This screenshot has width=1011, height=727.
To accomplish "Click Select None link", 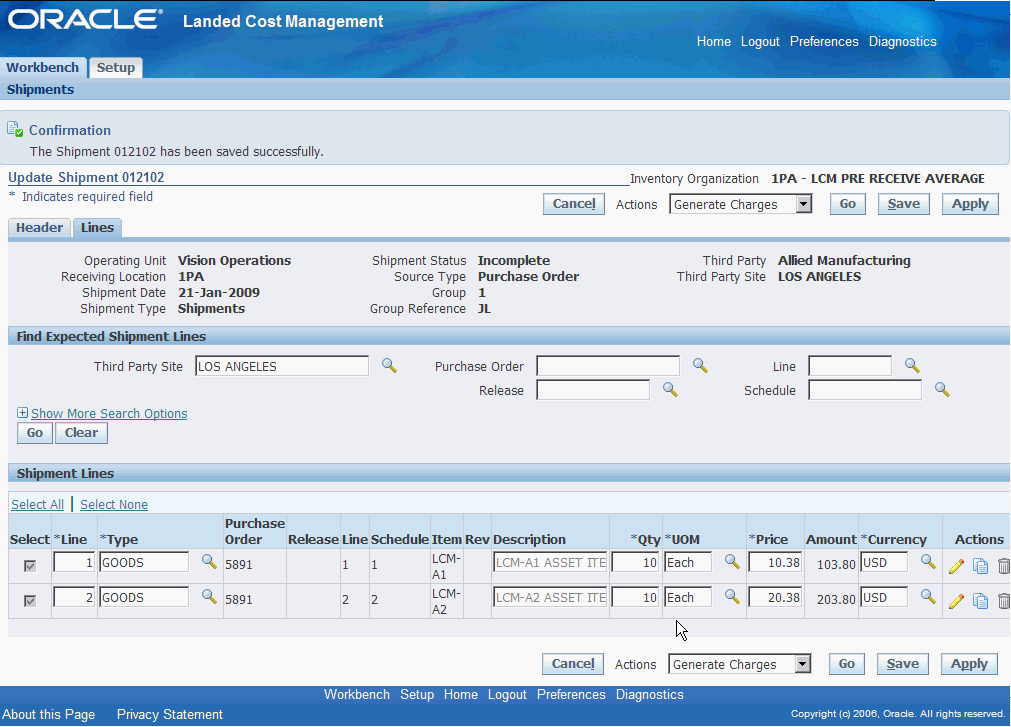I will (113, 505).
